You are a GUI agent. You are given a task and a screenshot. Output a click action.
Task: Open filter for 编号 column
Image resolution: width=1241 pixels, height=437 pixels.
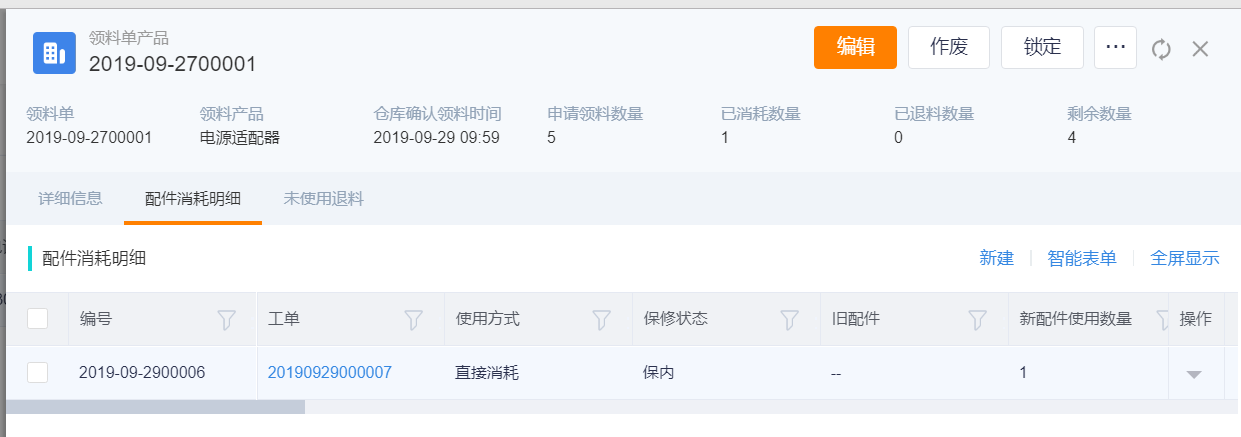pos(227,319)
